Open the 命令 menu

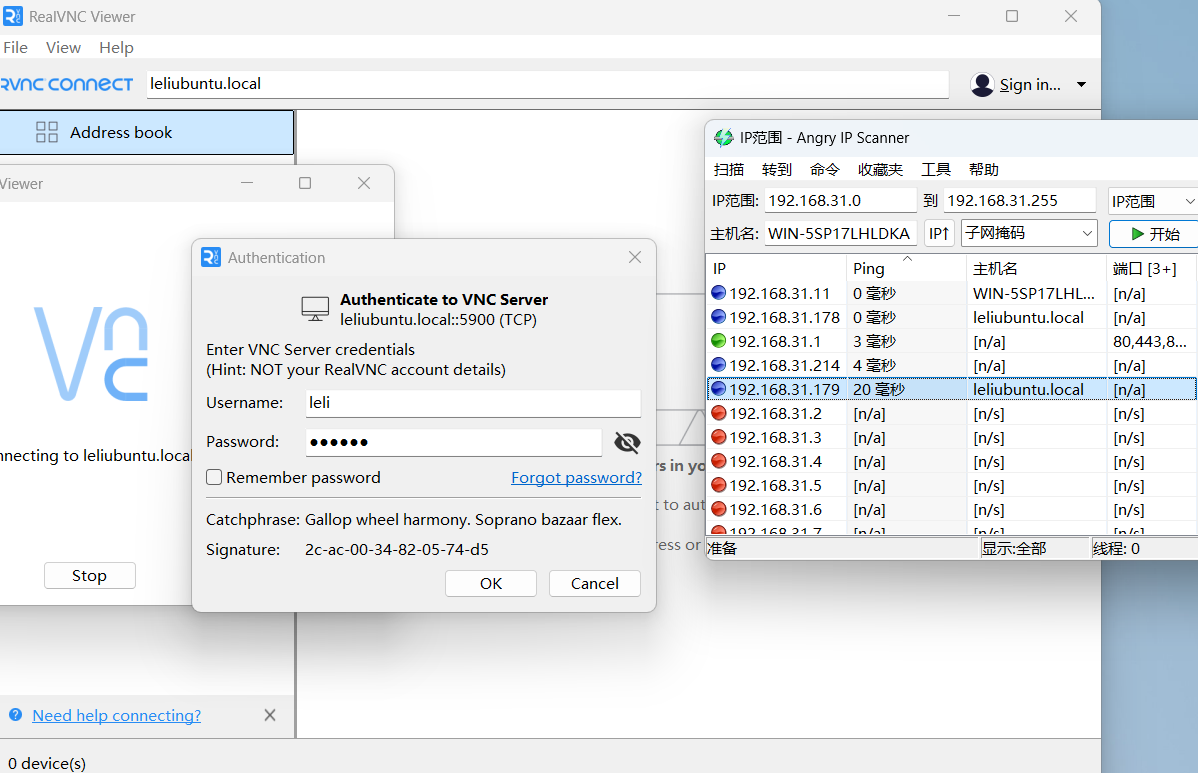click(825, 170)
